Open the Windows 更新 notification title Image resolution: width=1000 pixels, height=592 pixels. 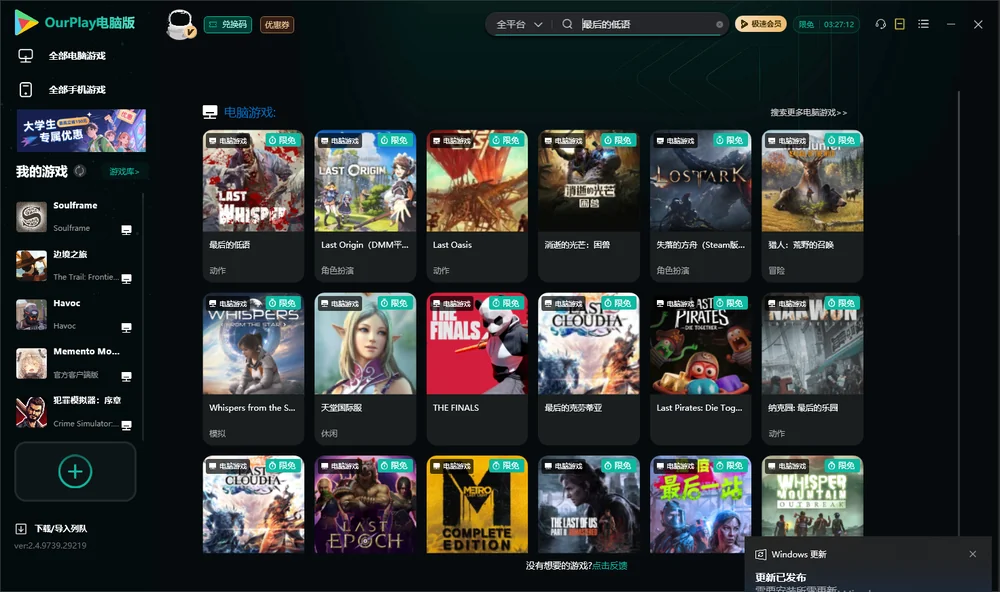(x=798, y=554)
